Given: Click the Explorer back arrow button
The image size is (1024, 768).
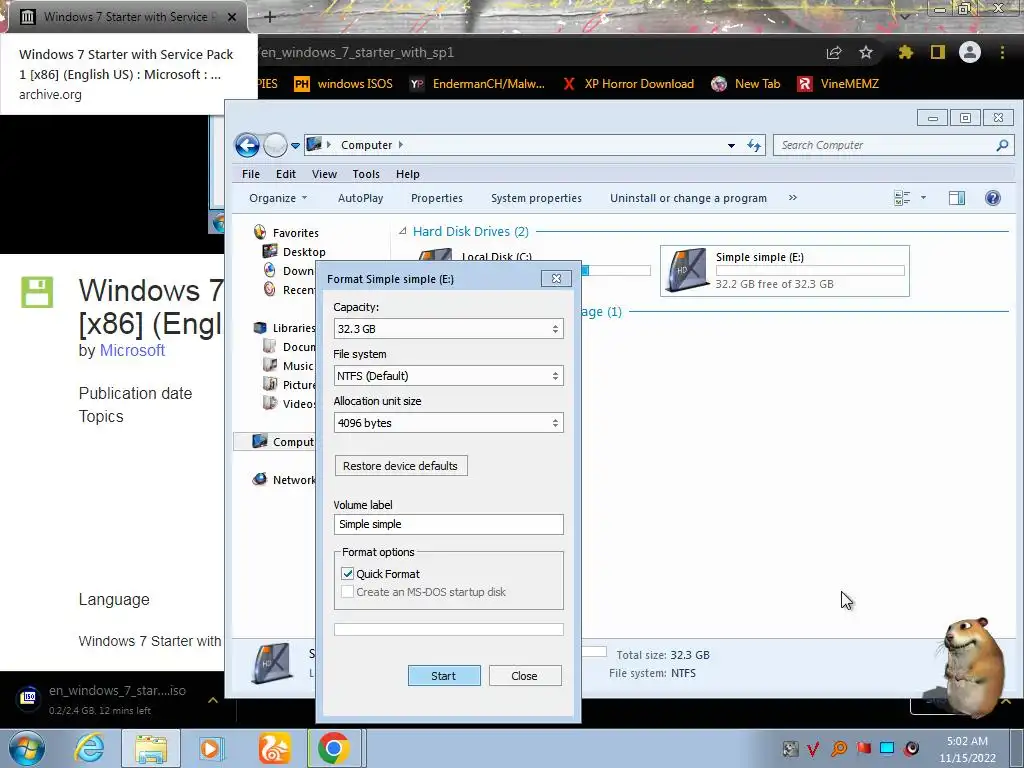Looking at the screenshot, I should [248, 145].
